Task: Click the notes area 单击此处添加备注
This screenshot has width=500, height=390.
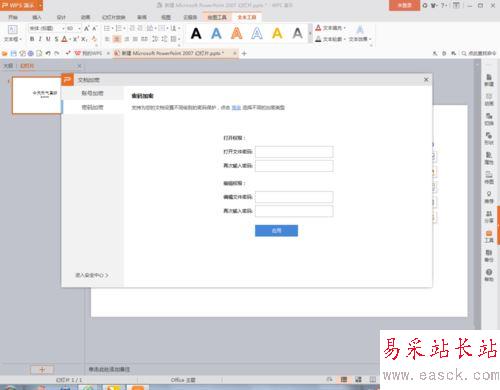Action: coord(109,369)
